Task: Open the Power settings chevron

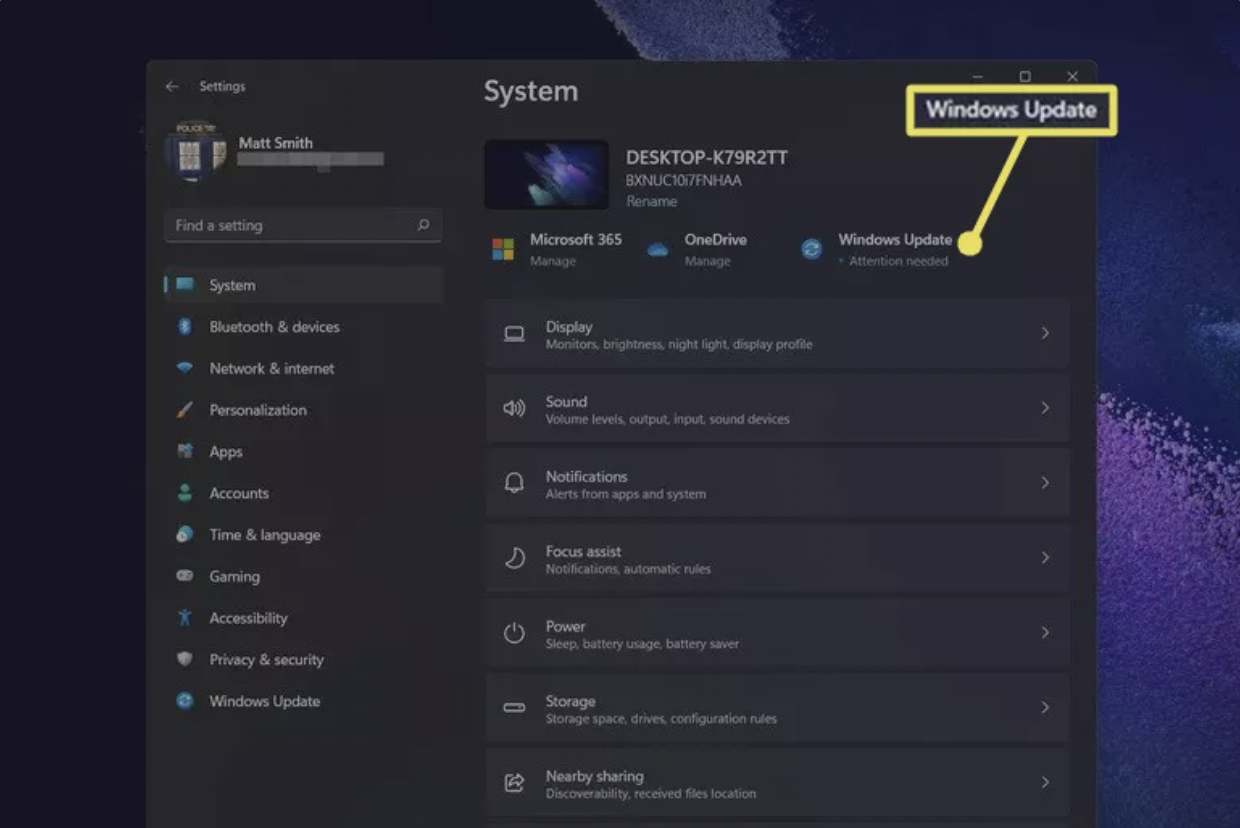Action: 1046,633
